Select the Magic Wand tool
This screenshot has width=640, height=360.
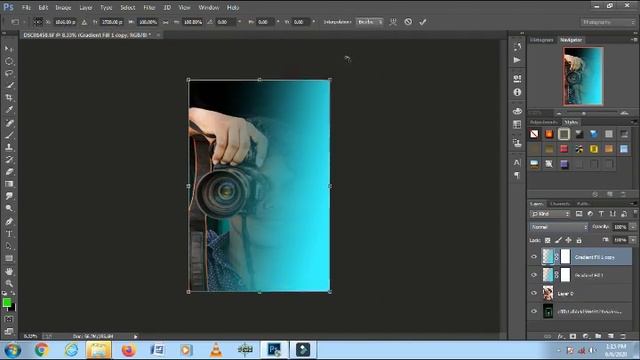pyautogui.click(x=9, y=86)
